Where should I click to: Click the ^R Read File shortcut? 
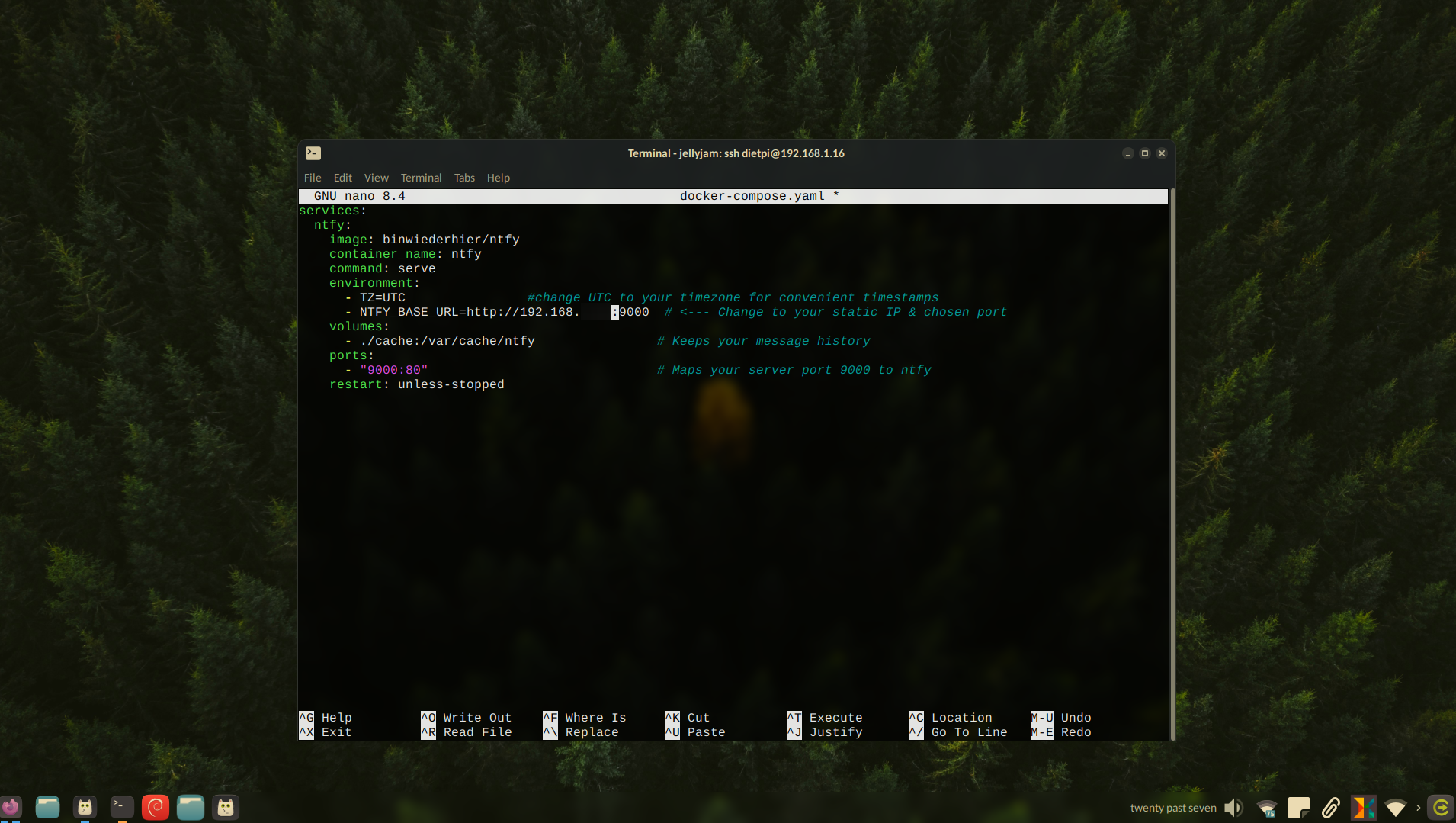pos(467,733)
